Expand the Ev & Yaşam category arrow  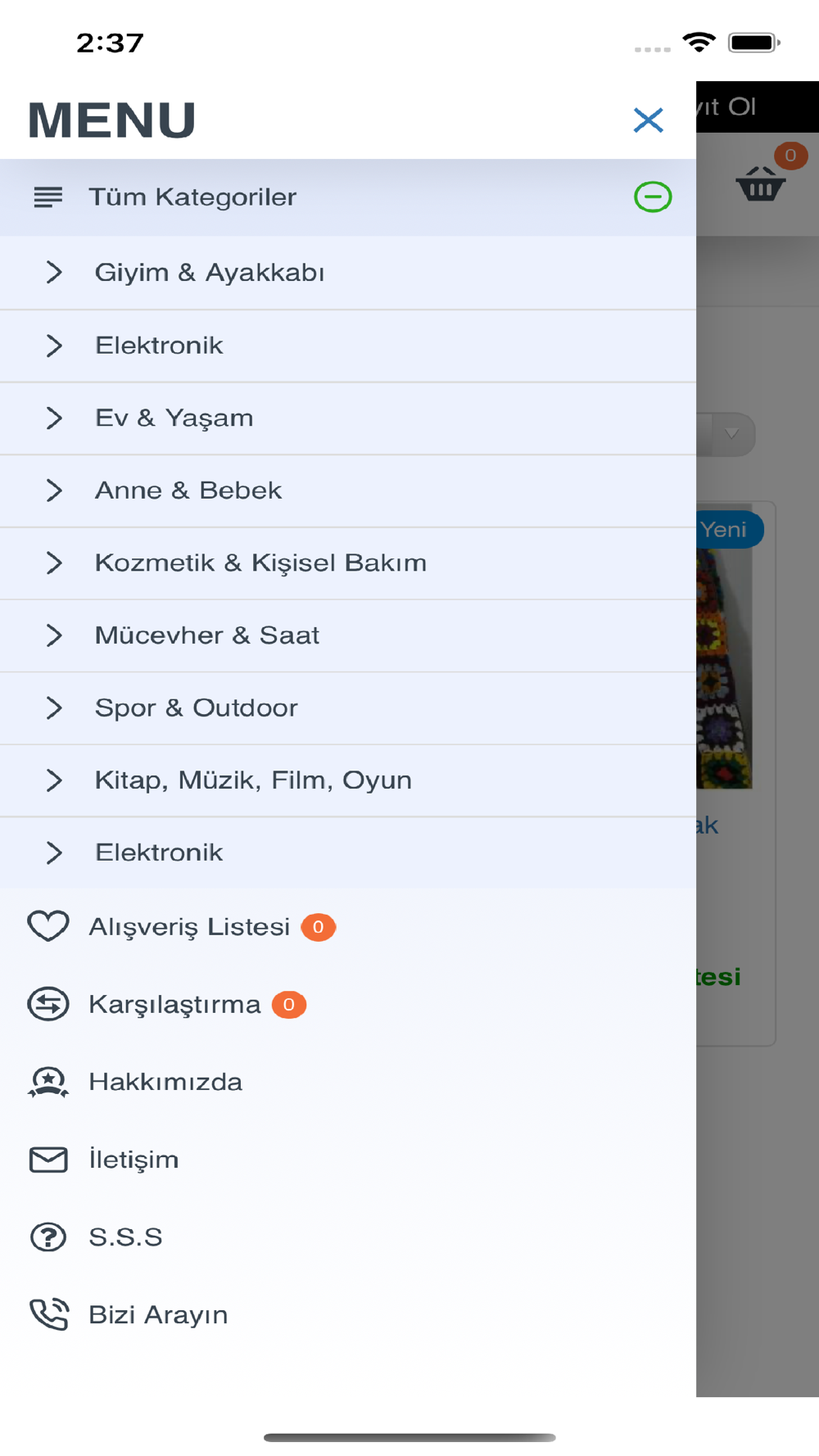click(54, 418)
